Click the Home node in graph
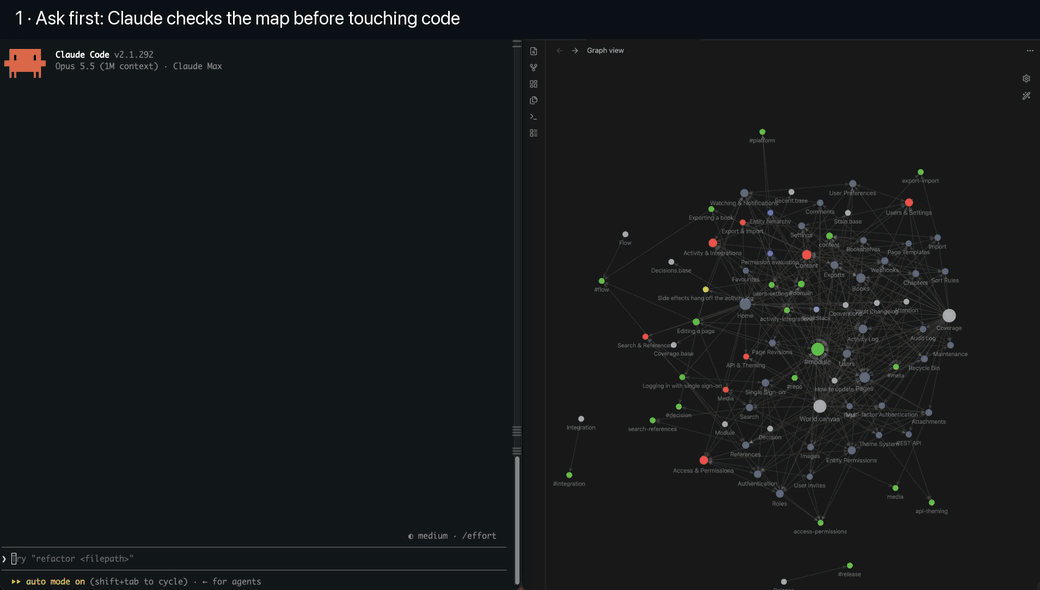This screenshot has width=1040, height=590. pyautogui.click(x=746, y=304)
